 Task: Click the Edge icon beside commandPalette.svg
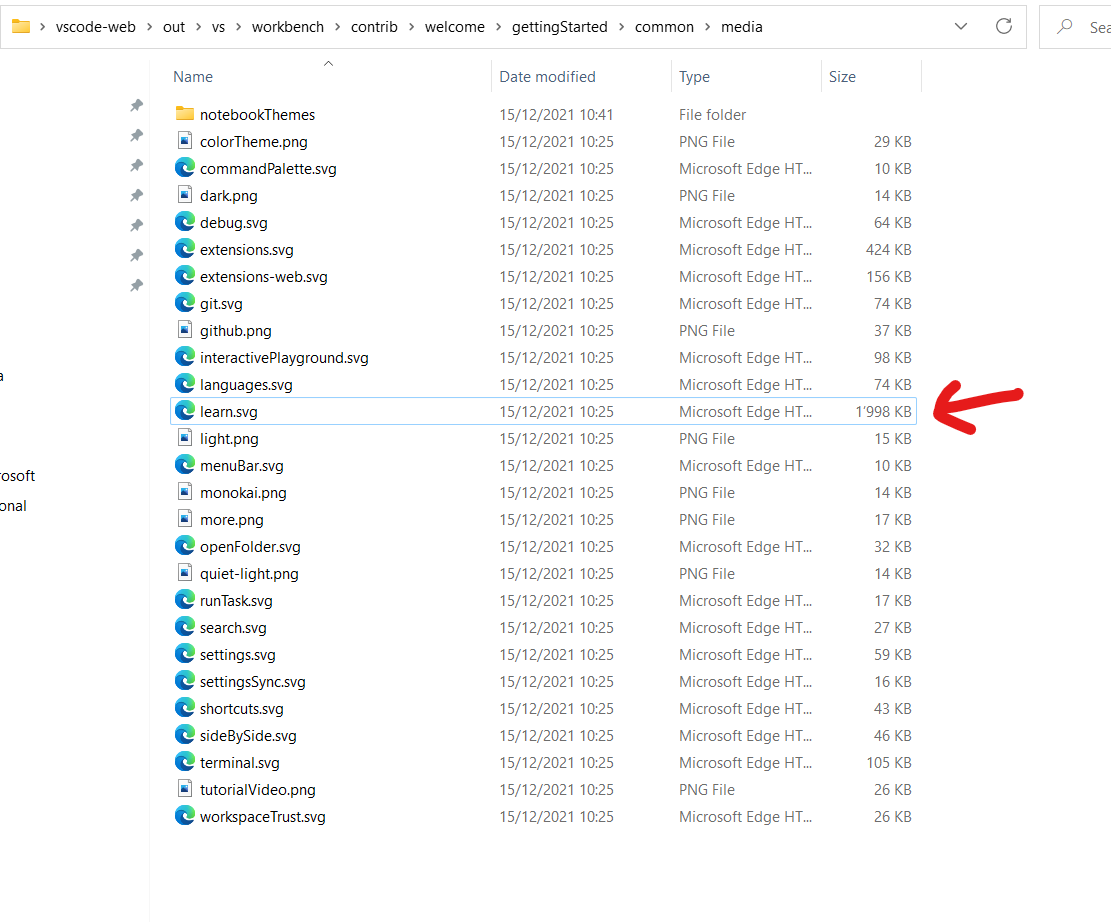click(185, 168)
